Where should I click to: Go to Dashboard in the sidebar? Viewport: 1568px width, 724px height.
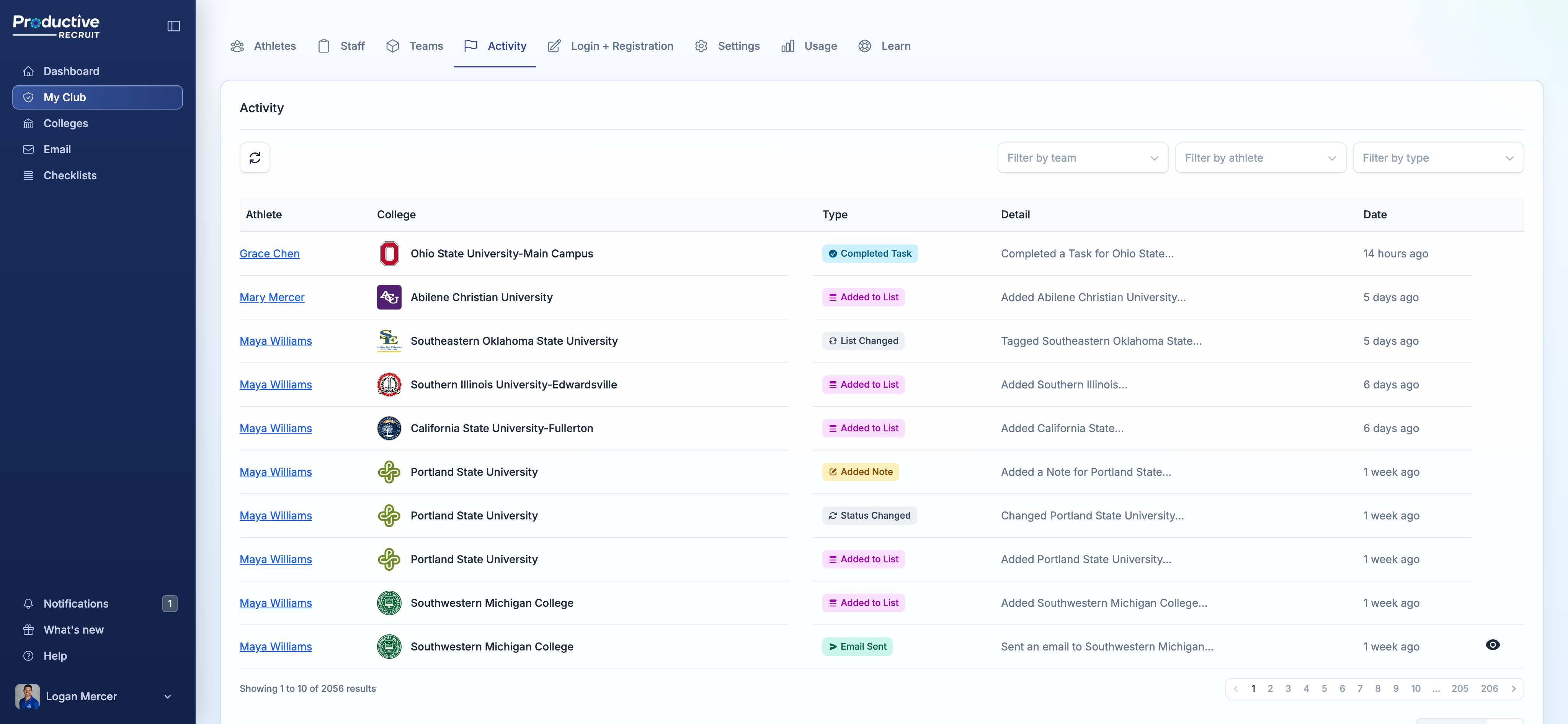(97, 71)
